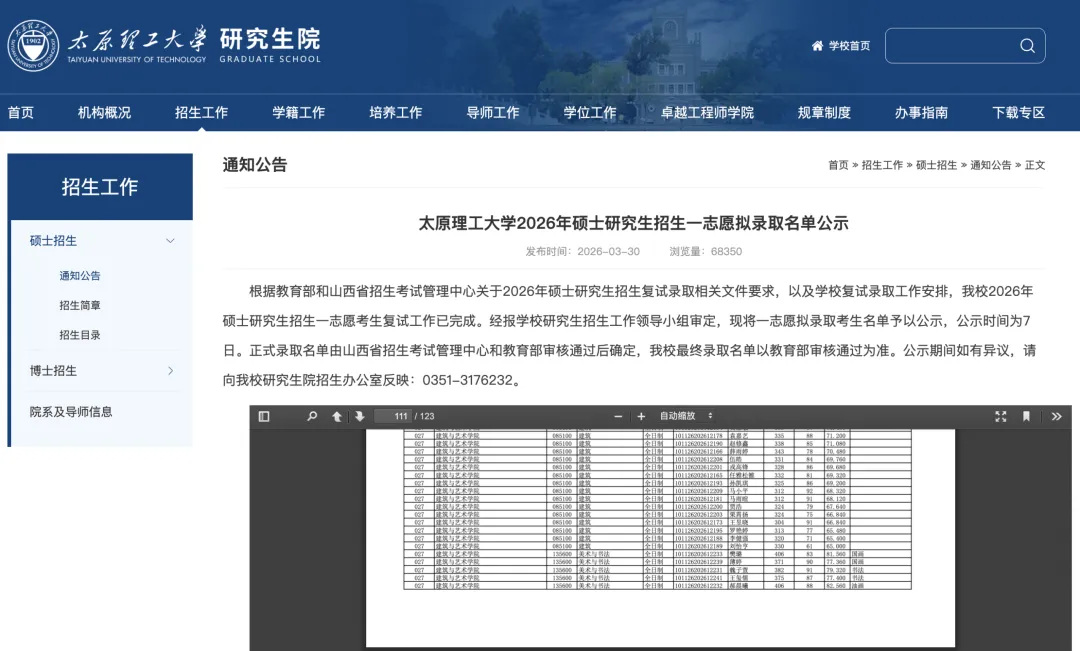Select 通知公告 in the sidebar

pyautogui.click(x=80, y=276)
